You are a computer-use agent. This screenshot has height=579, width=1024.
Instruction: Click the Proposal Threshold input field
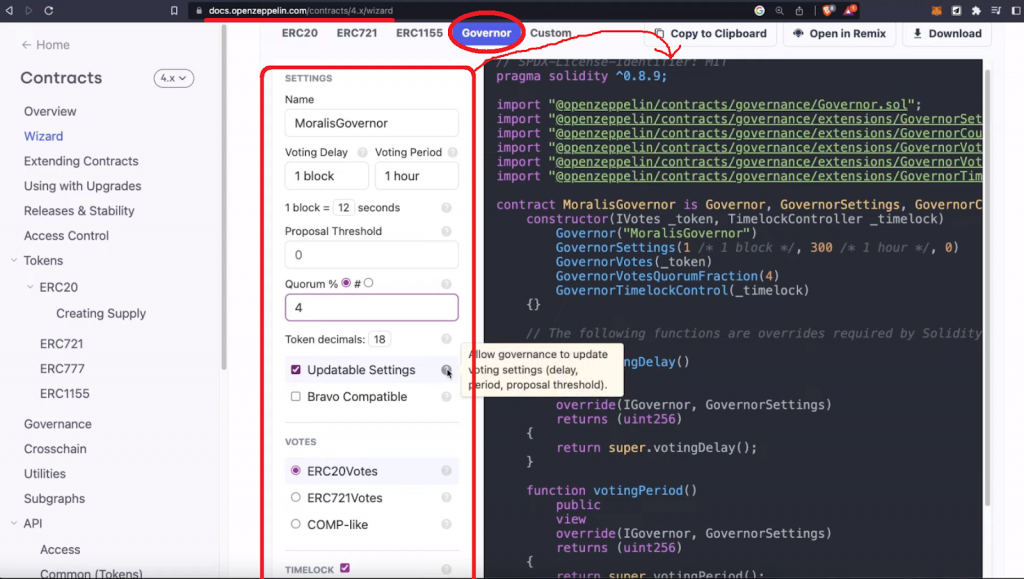(x=372, y=255)
